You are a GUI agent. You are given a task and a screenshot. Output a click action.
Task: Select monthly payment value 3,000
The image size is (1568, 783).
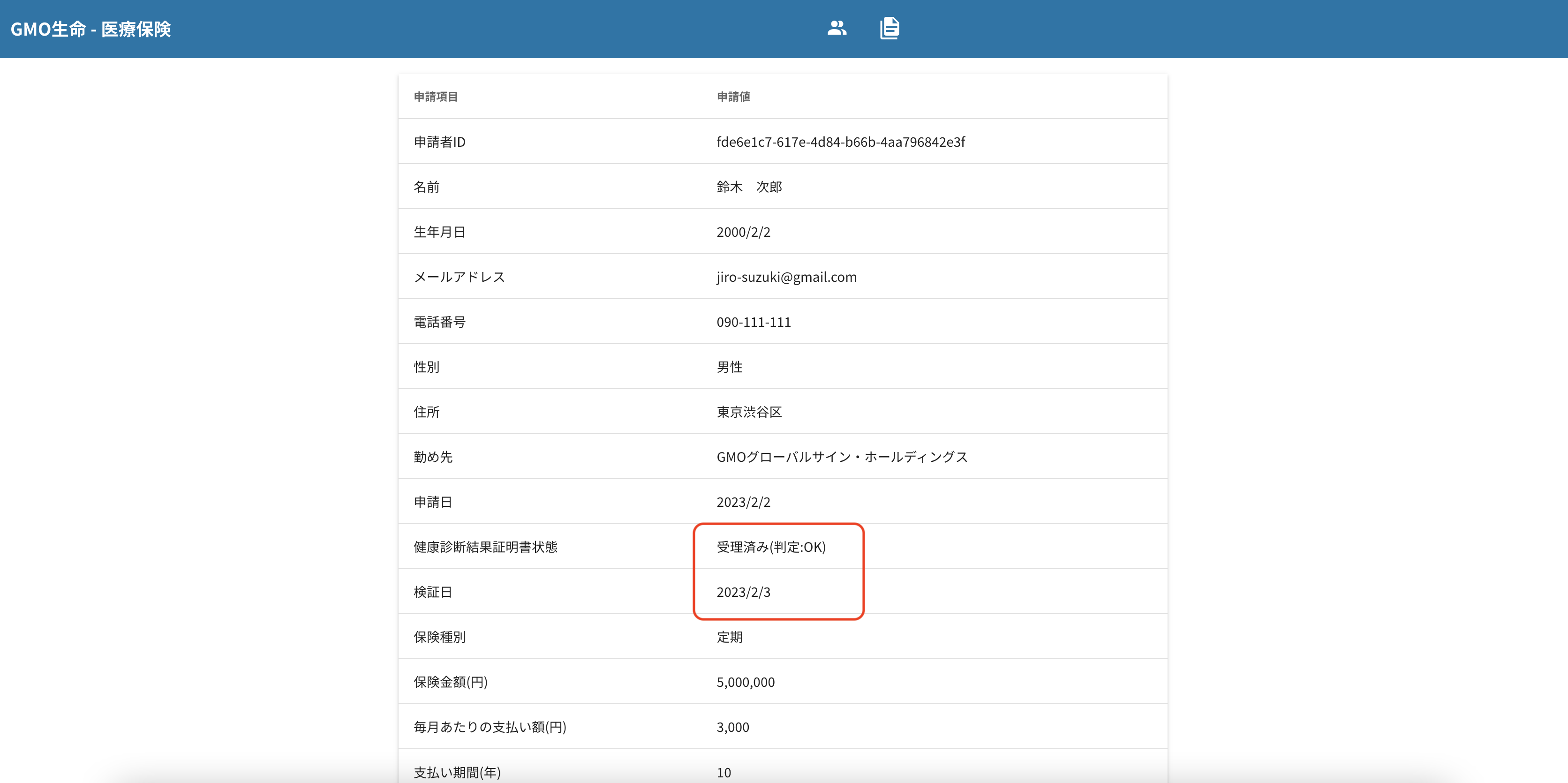pyautogui.click(x=733, y=727)
